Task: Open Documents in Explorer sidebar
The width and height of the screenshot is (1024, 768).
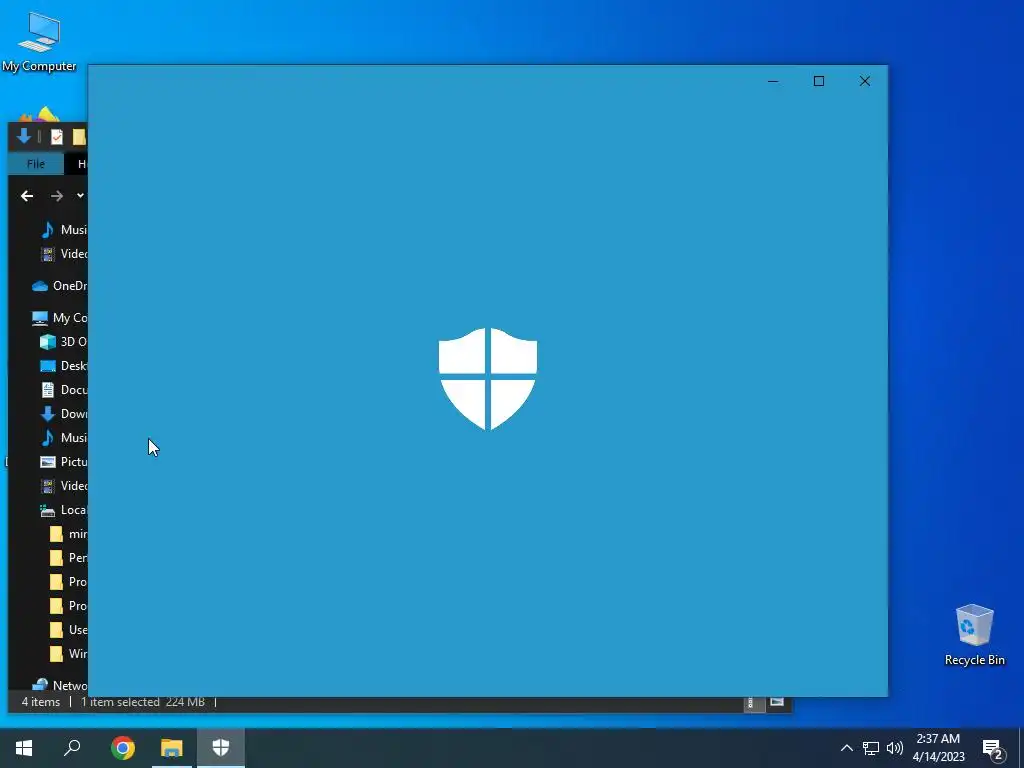Action: pyautogui.click(x=63, y=390)
